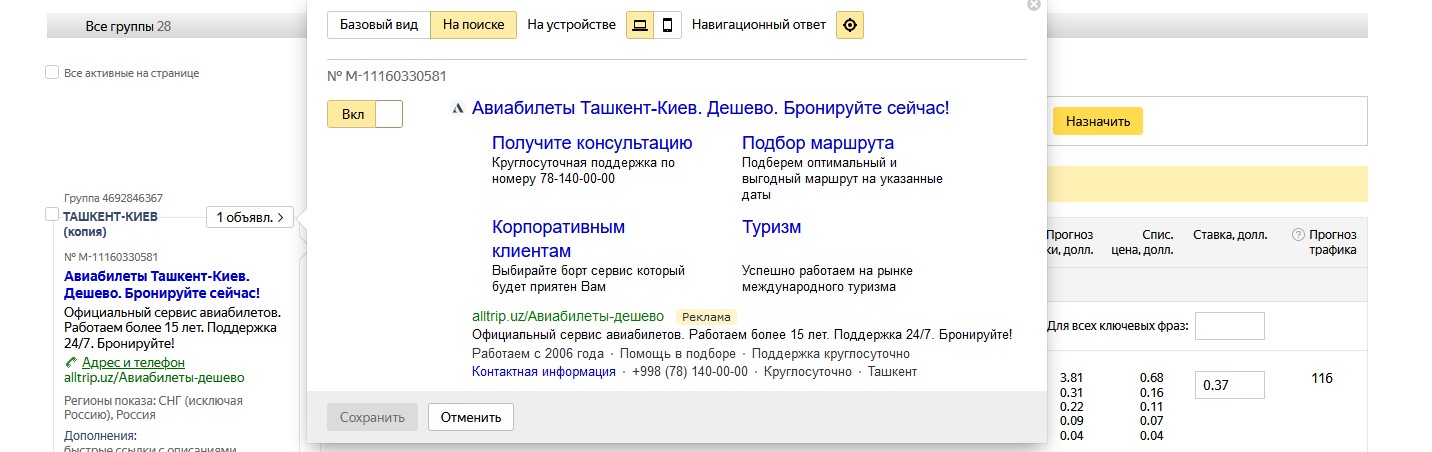Image resolution: width=1432 pixels, height=452 pixels.
Task: Open Все группы 28 tab
Action: 128,26
